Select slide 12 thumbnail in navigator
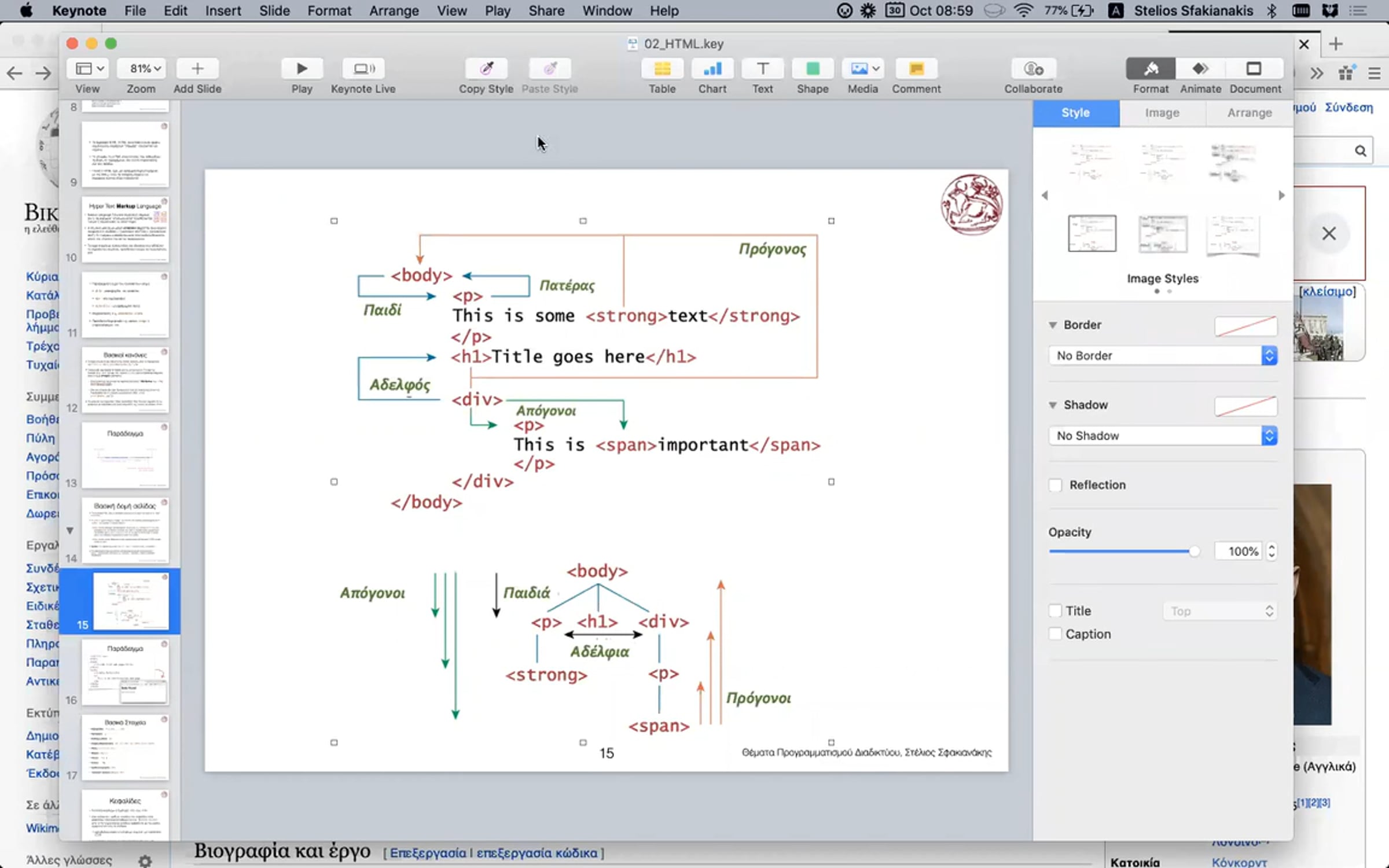Viewport: 1389px width, 868px height. 125,380
